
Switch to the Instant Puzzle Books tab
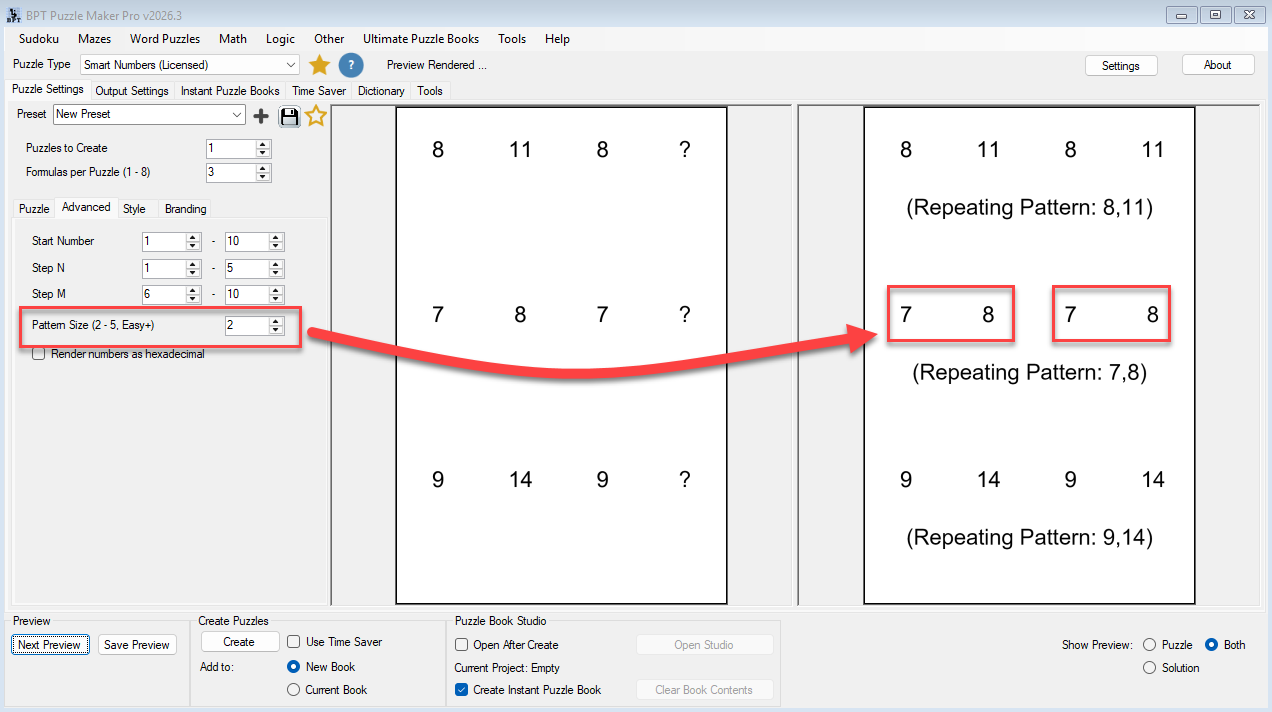coord(230,91)
